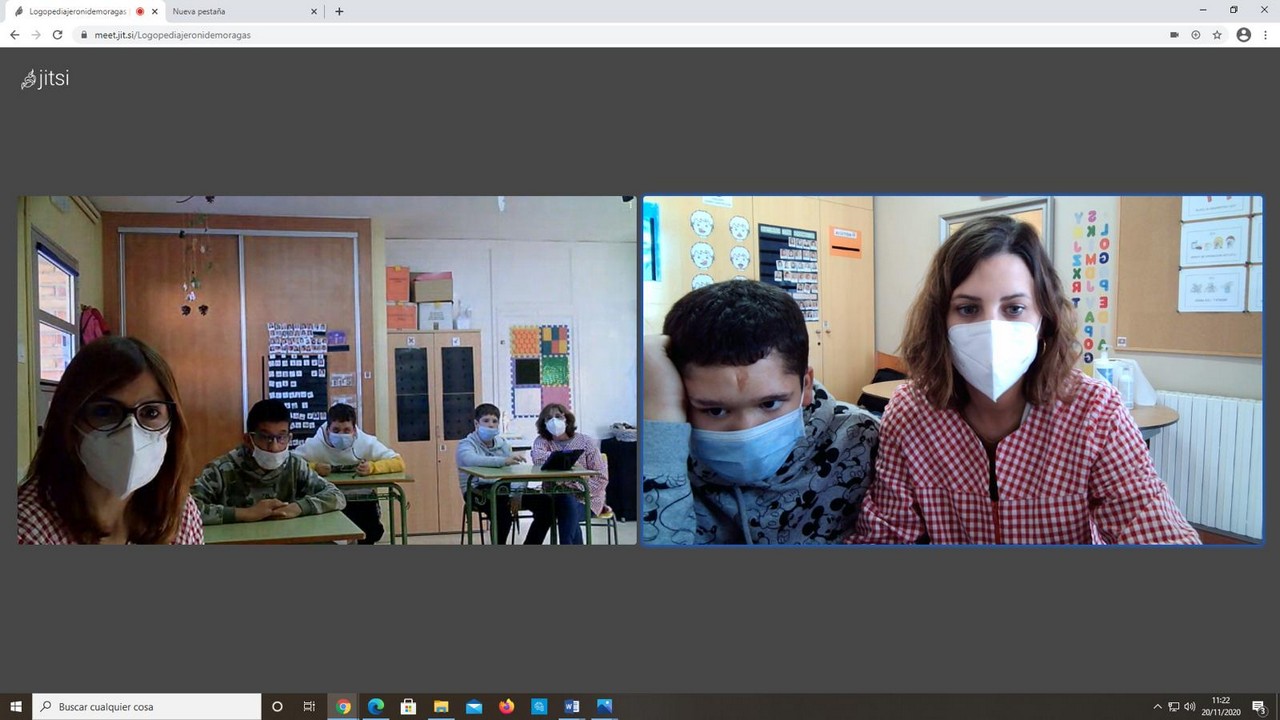
Task: Close the Nueva pestaña tab
Action: pyautogui.click(x=313, y=12)
